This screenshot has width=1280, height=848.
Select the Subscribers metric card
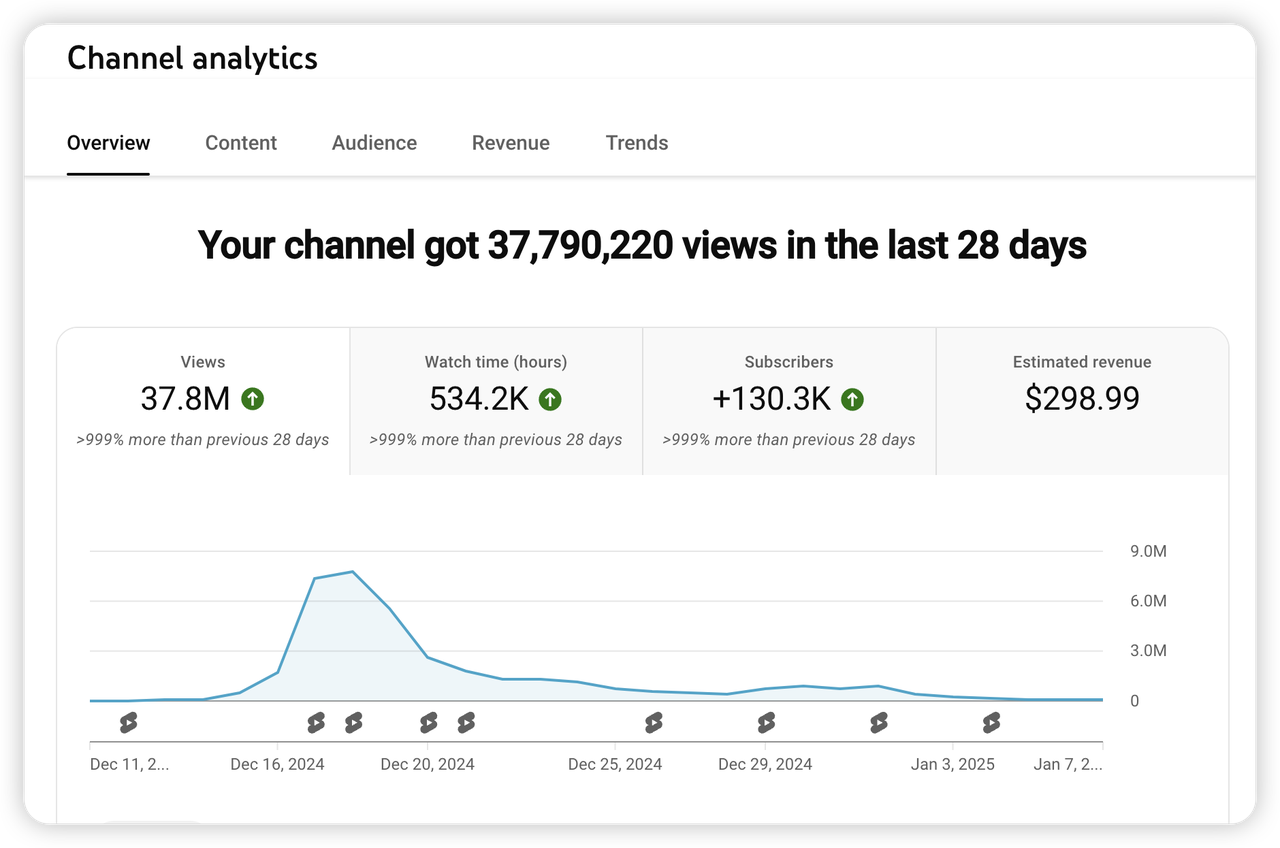click(x=789, y=401)
